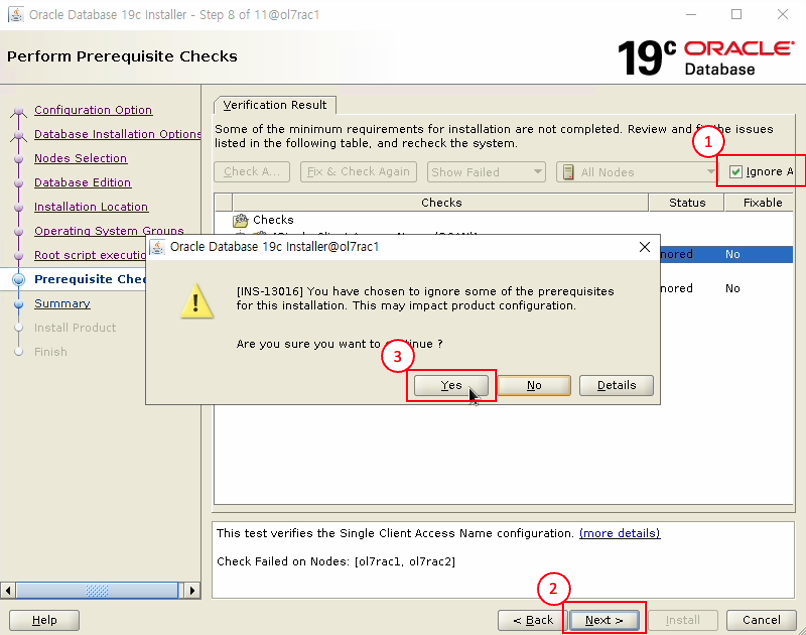
Task: Open installer Help
Action: (x=44, y=620)
